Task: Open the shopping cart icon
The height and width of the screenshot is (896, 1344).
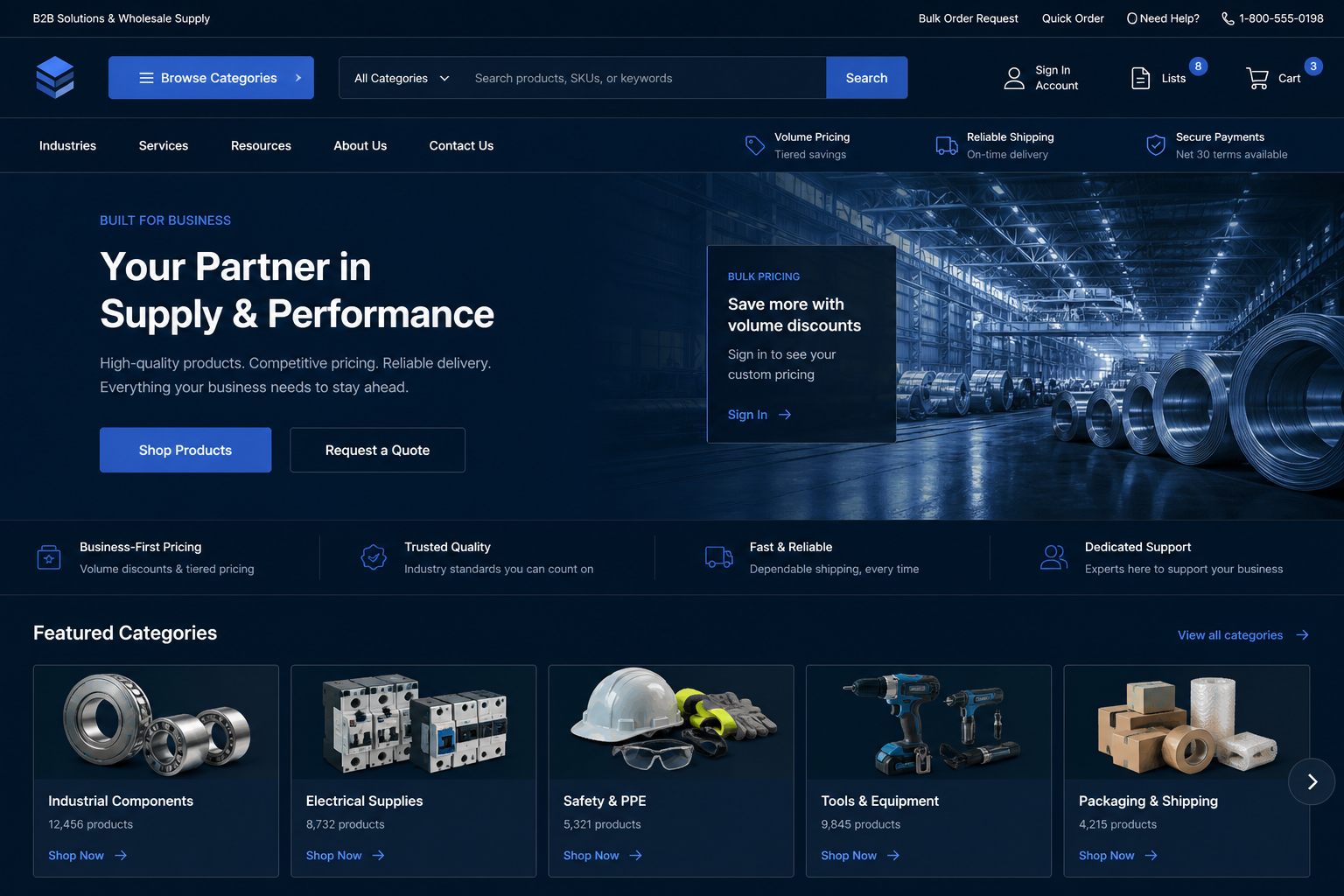Action: 1257,78
